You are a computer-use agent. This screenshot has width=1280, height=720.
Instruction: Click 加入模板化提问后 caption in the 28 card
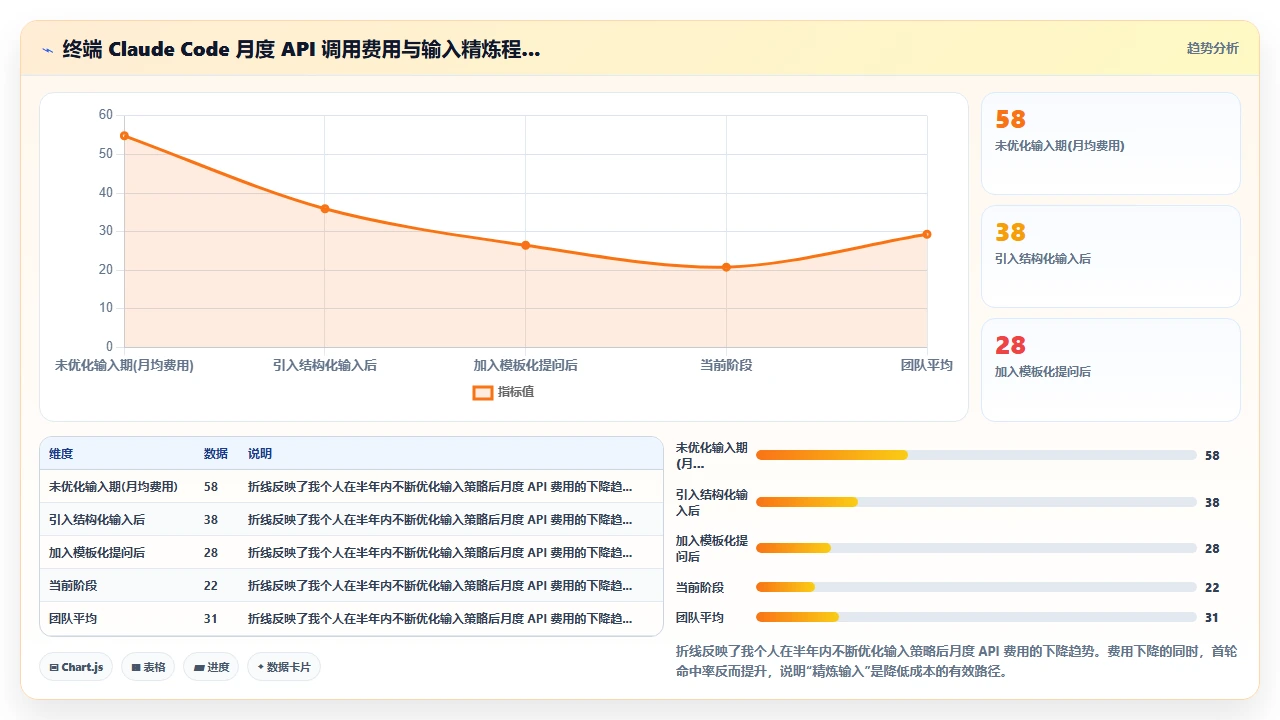pos(1043,372)
